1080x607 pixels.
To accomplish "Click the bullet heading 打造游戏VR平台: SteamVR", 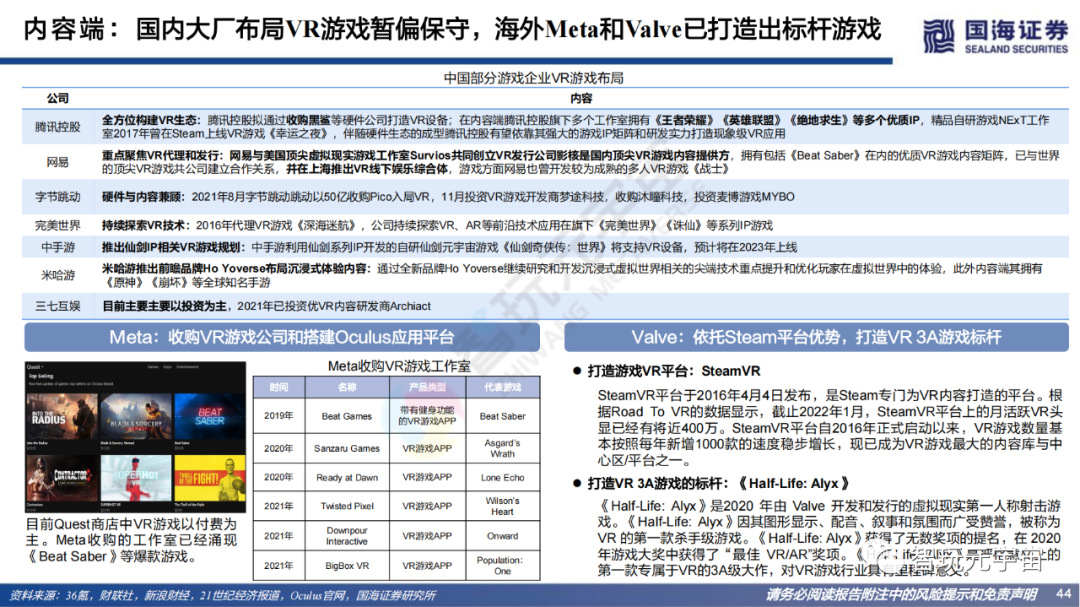I will click(x=673, y=371).
